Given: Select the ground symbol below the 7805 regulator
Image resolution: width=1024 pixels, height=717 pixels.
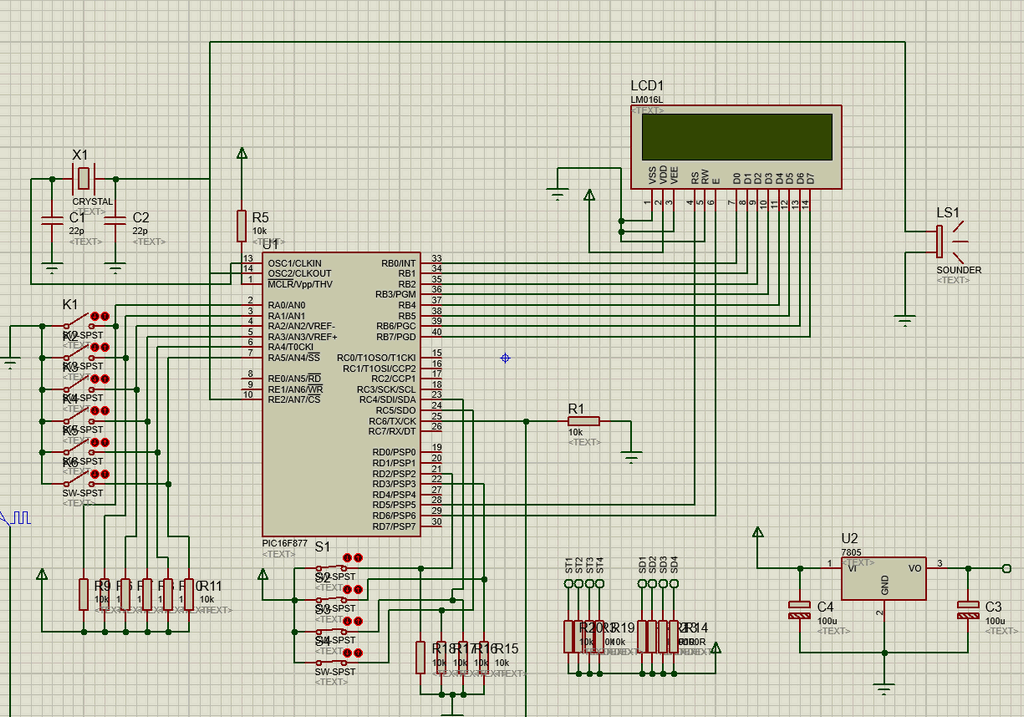Looking at the screenshot, I should click(884, 688).
